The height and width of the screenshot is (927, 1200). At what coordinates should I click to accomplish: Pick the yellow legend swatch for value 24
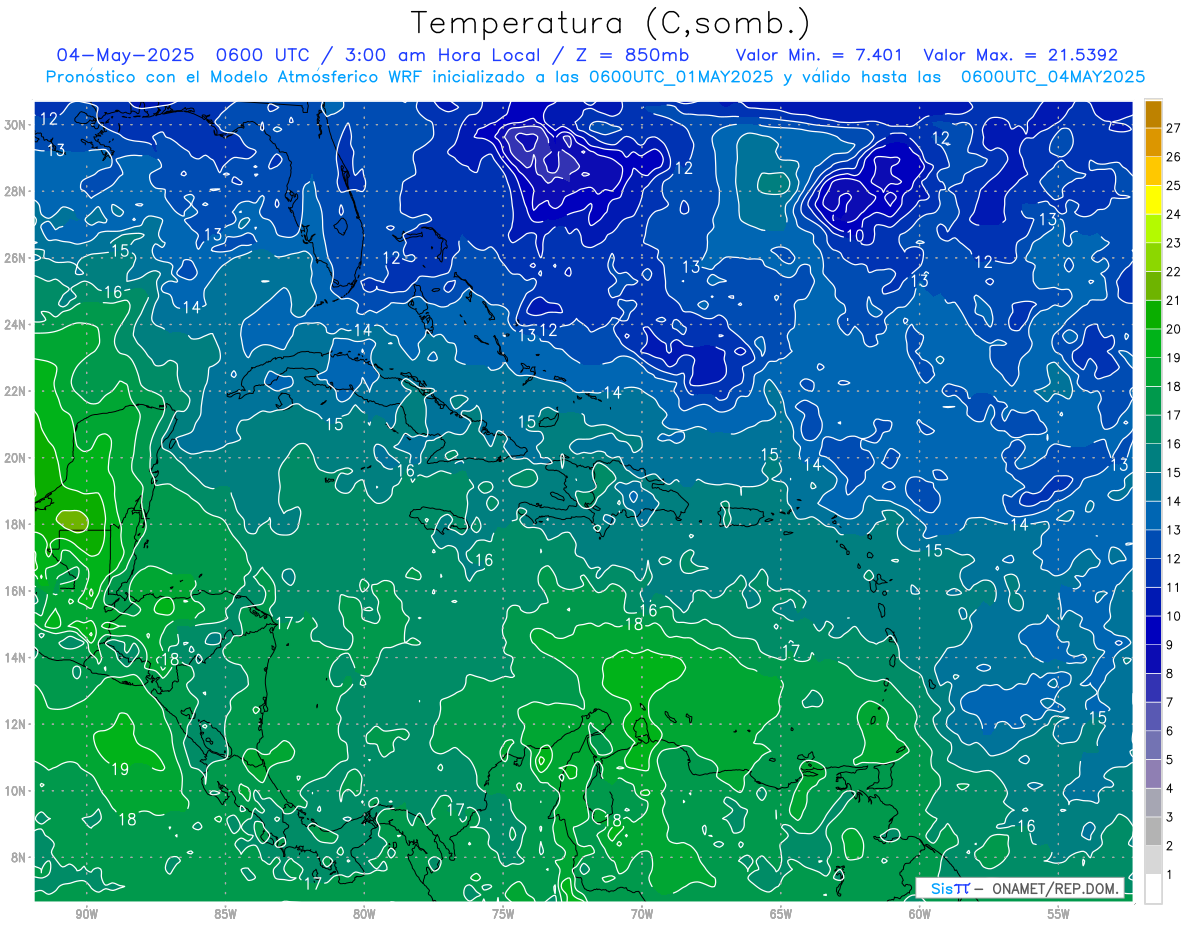point(1153,201)
